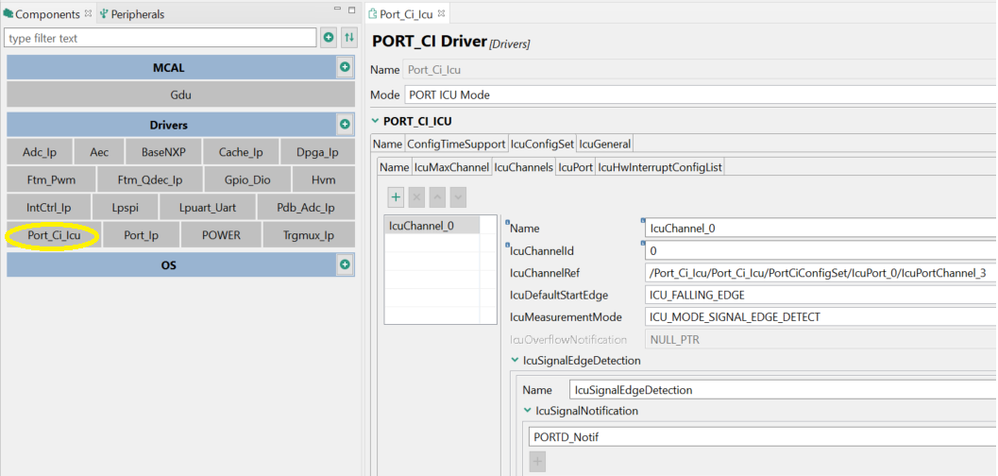This screenshot has height=476, width=998.
Task: Click the PORTD_Notif notification field
Action: 763,437
